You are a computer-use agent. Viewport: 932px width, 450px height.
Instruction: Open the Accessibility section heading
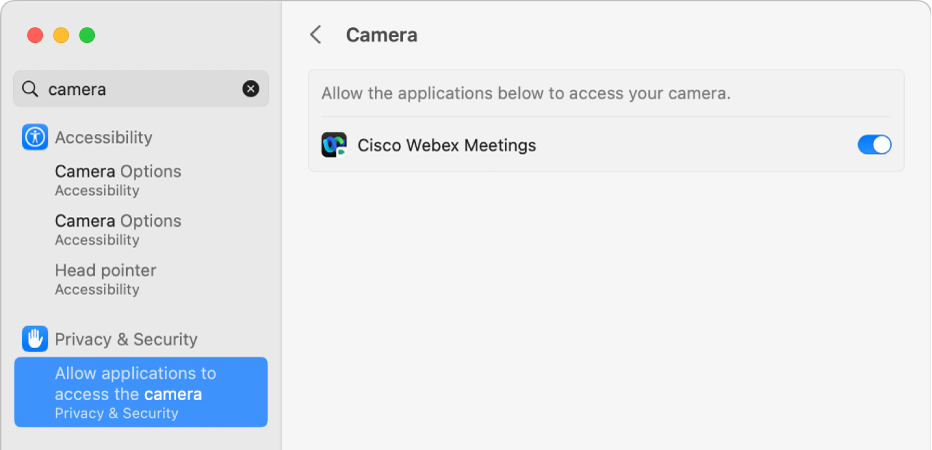(103, 137)
